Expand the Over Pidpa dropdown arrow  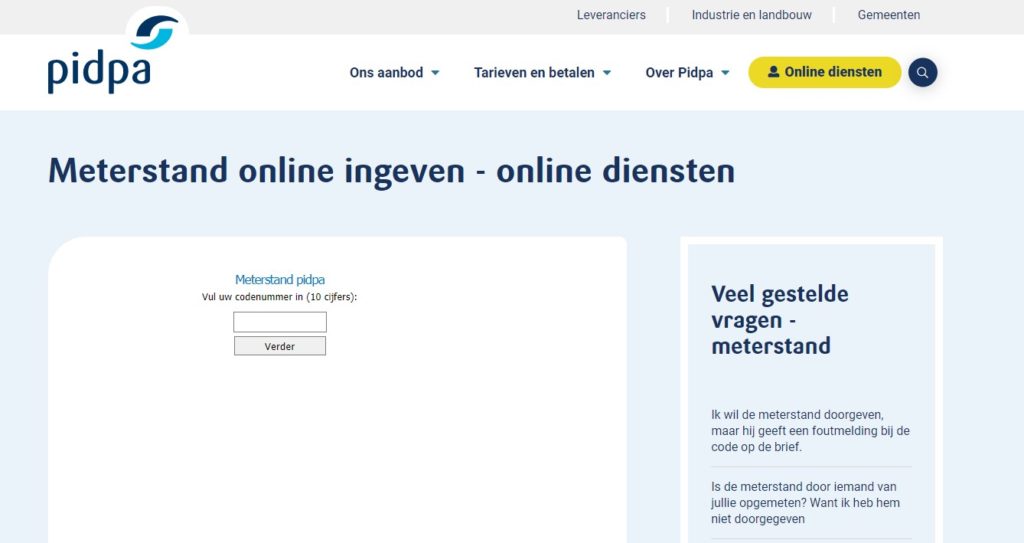725,73
